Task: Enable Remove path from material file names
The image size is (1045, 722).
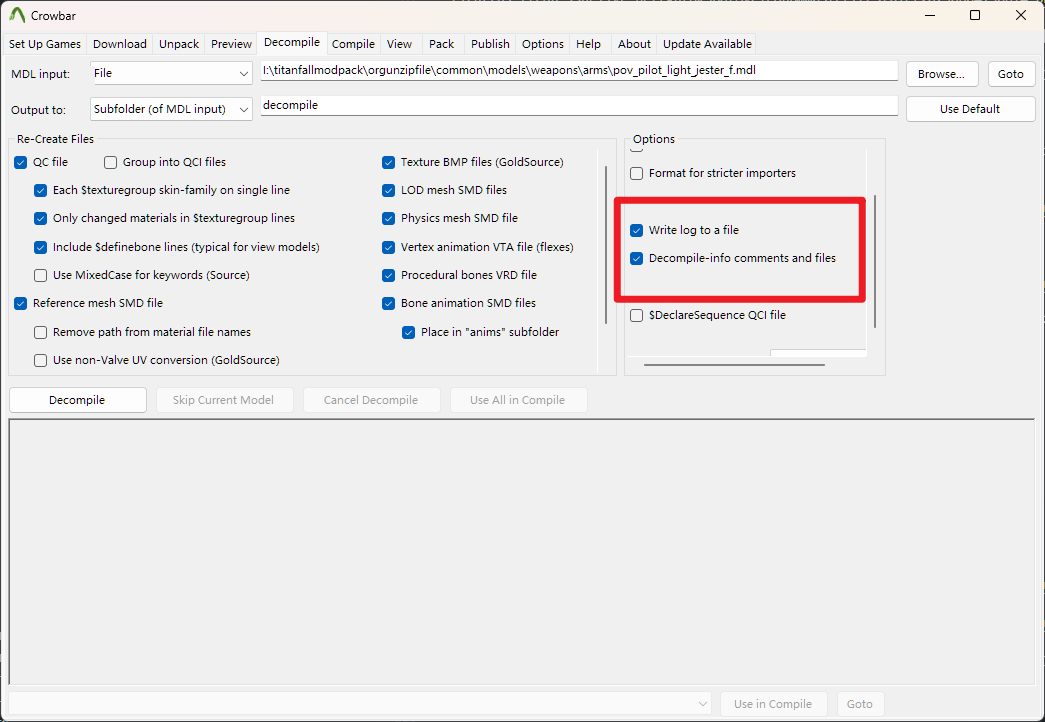Action: 41,332
